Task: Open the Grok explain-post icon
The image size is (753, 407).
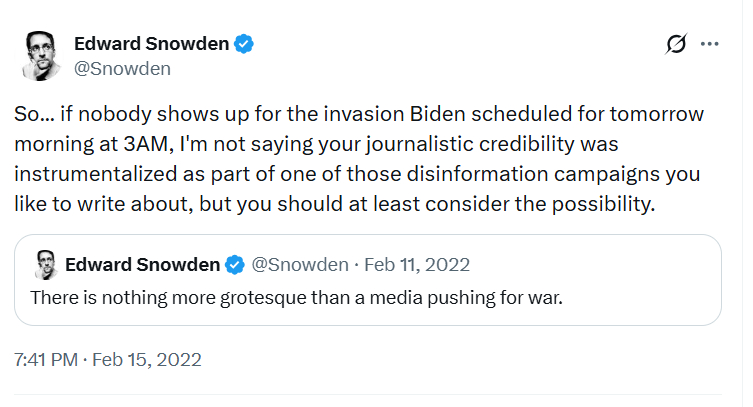Action: [677, 44]
